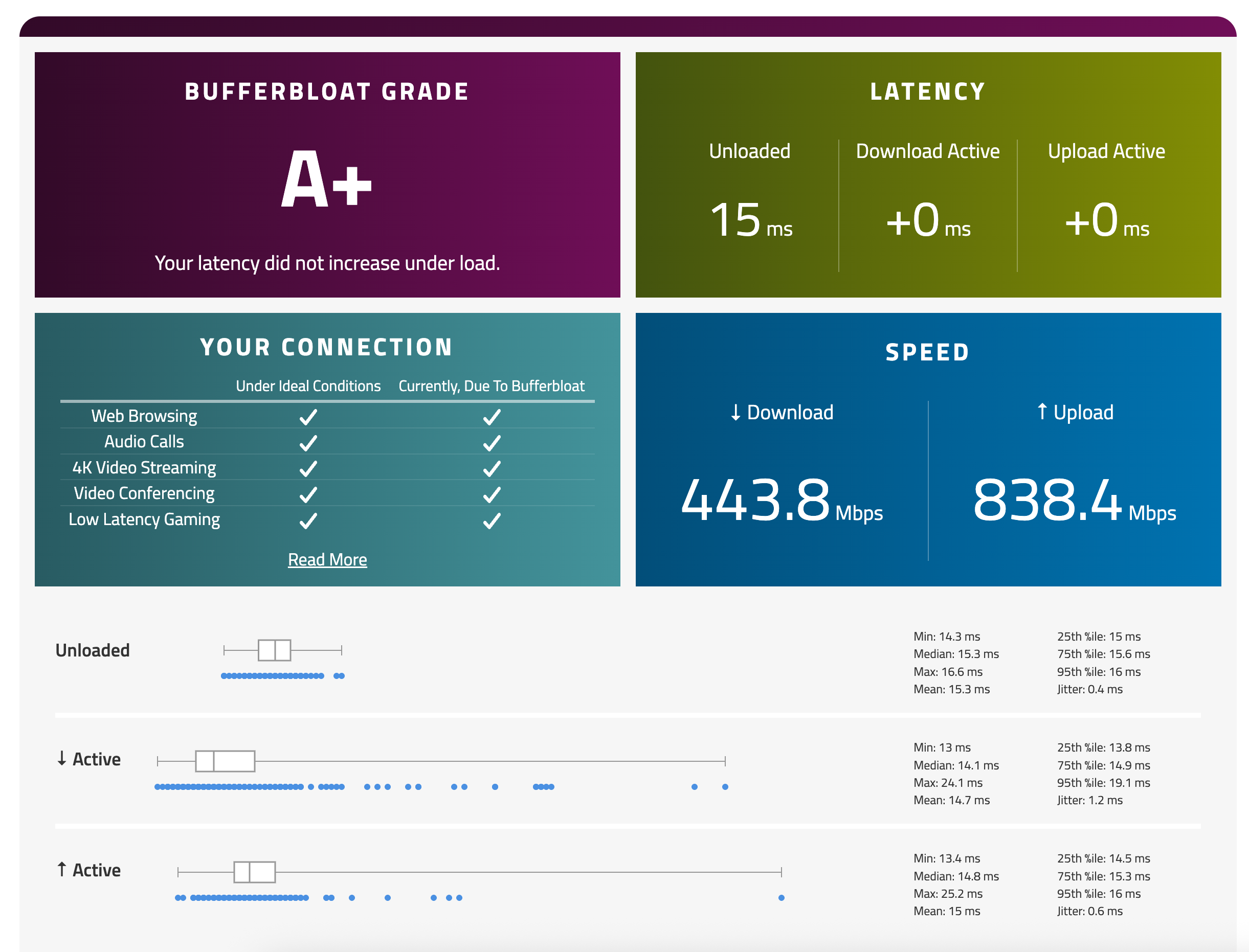
Task: Click the Currently, Due To Bufferbloat header
Action: click(491, 386)
